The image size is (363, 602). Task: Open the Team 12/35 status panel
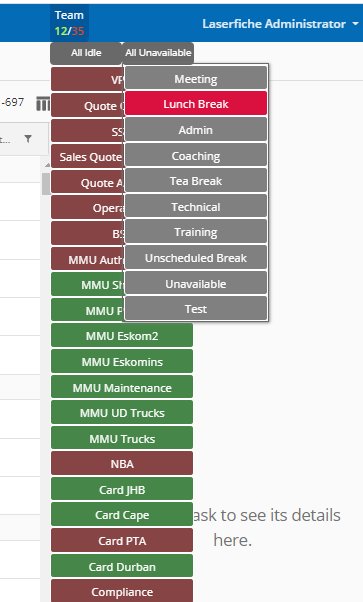click(69, 23)
